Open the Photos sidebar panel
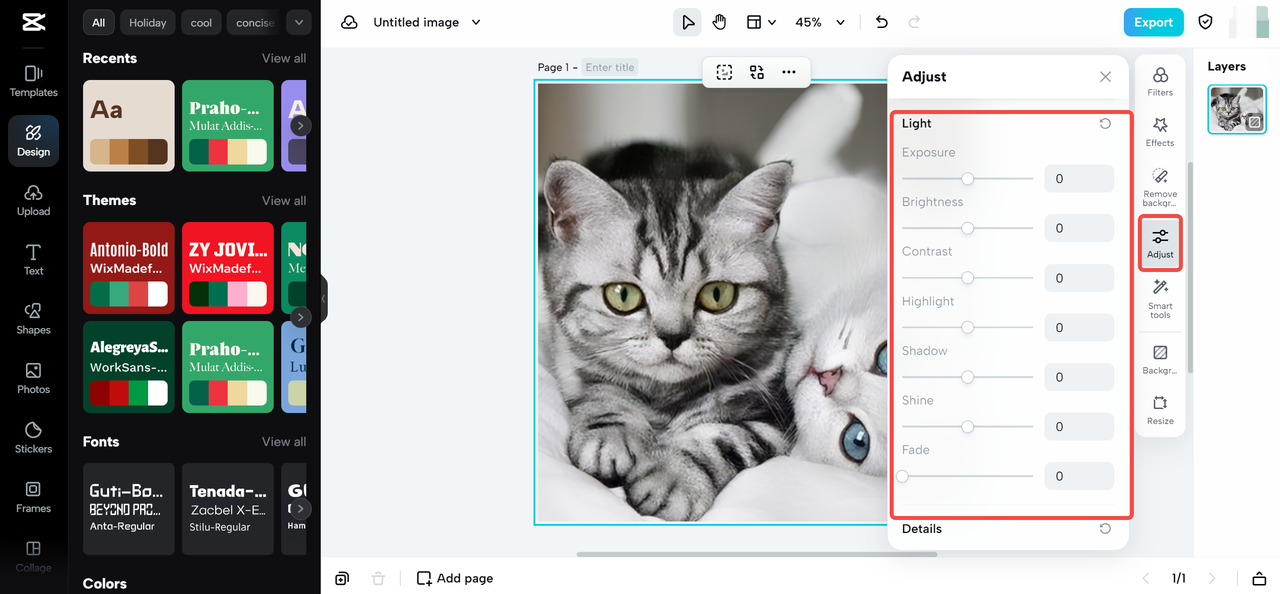1280x594 pixels. click(33, 378)
